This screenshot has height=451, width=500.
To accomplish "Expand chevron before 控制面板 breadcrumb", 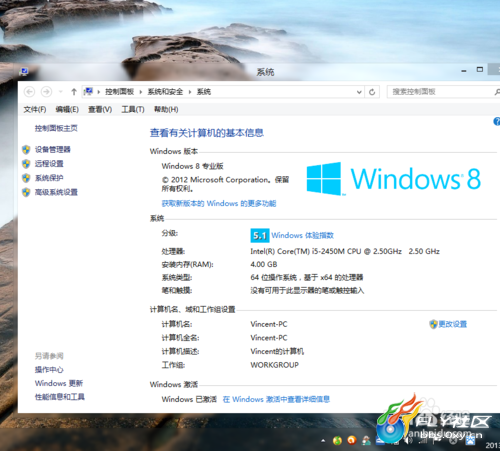I will 99,92.
